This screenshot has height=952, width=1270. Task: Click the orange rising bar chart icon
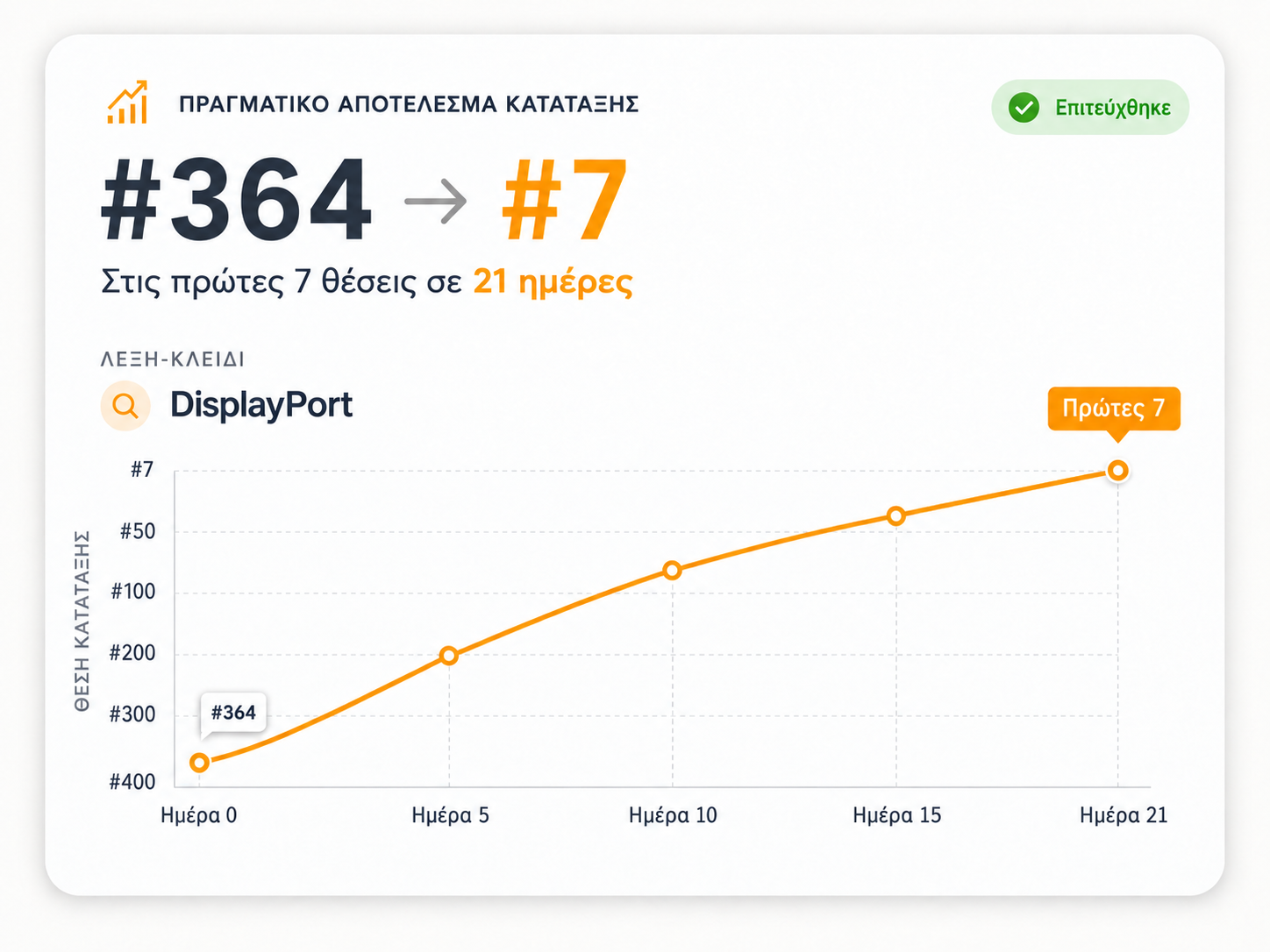[127, 103]
